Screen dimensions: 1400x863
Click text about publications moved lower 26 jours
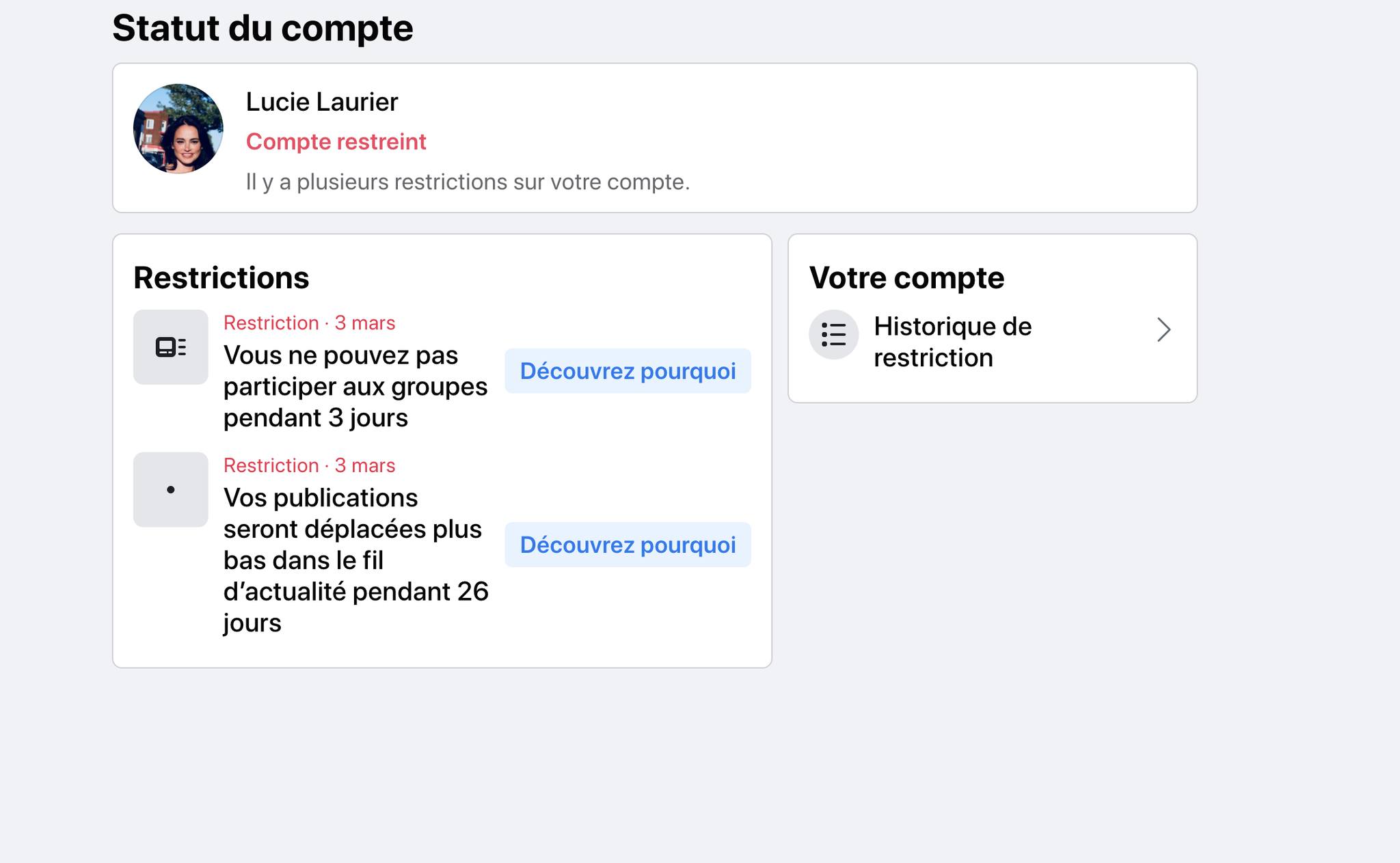tap(356, 560)
